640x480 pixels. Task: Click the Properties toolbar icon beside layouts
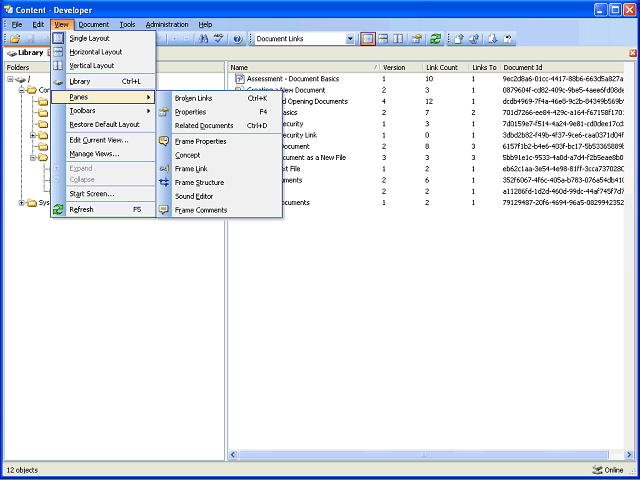(416, 39)
